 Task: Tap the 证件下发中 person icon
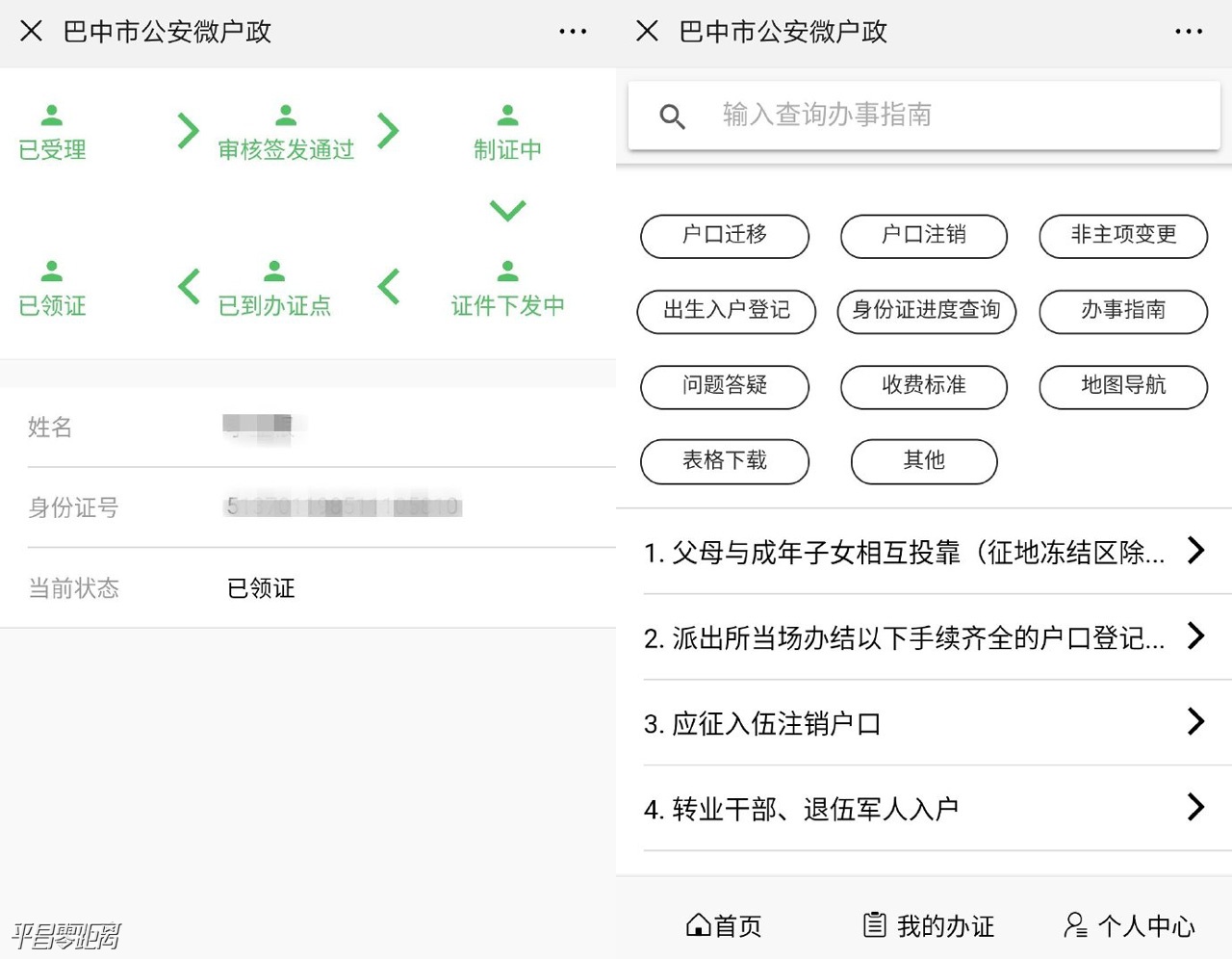[x=507, y=271]
